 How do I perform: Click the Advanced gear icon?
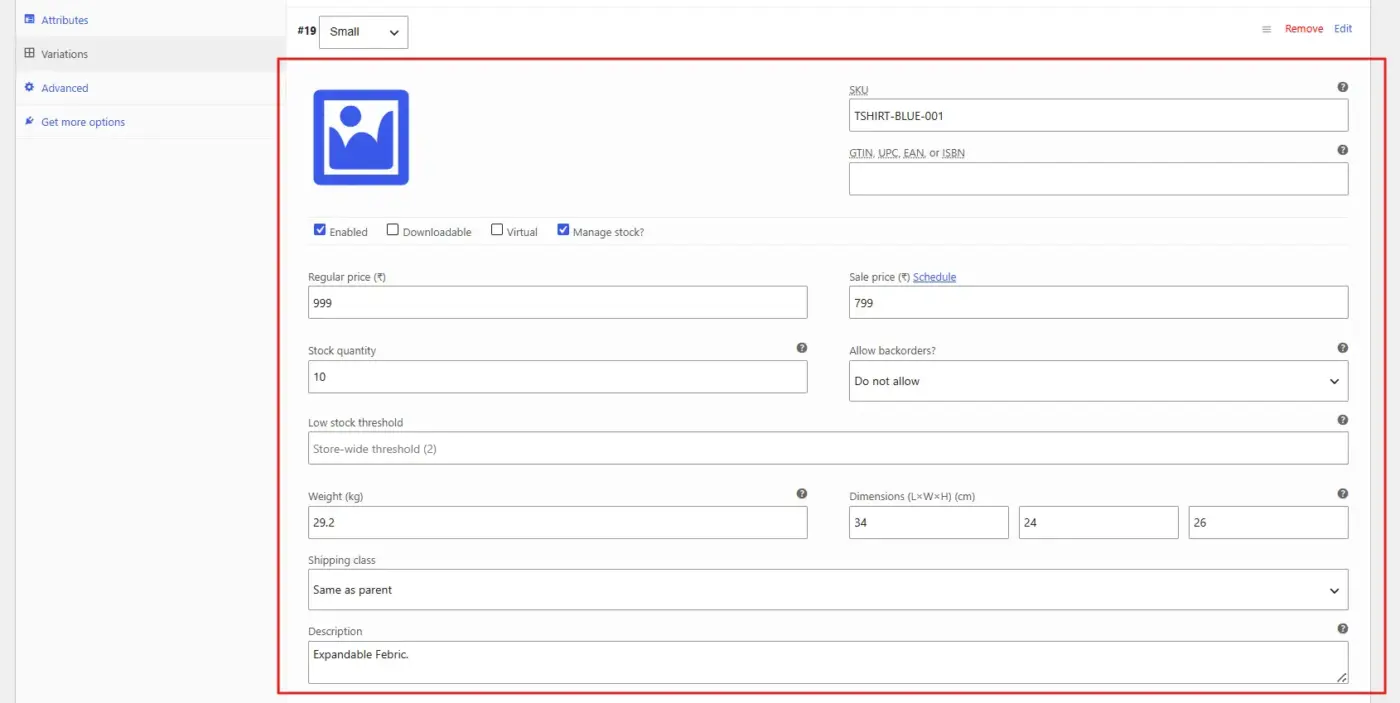pyautogui.click(x=29, y=87)
